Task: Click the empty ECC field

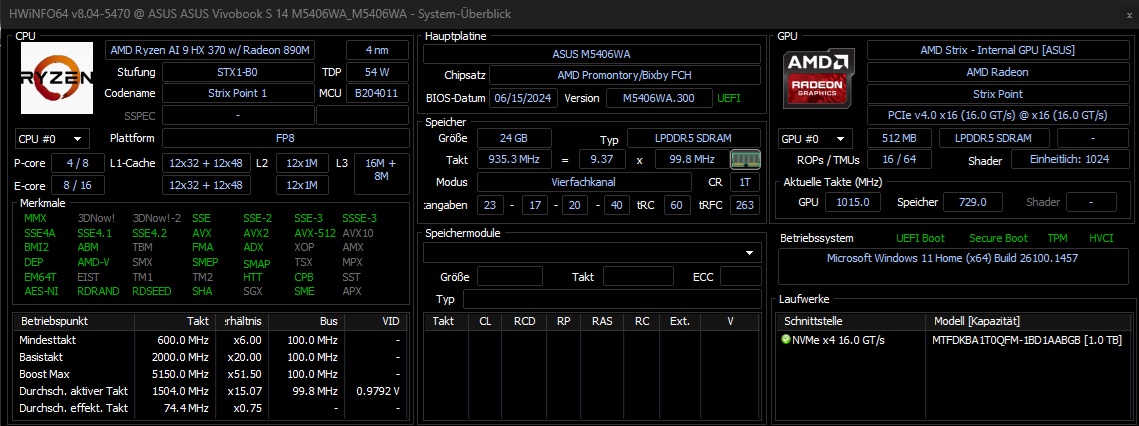Action: pyautogui.click(x=741, y=276)
